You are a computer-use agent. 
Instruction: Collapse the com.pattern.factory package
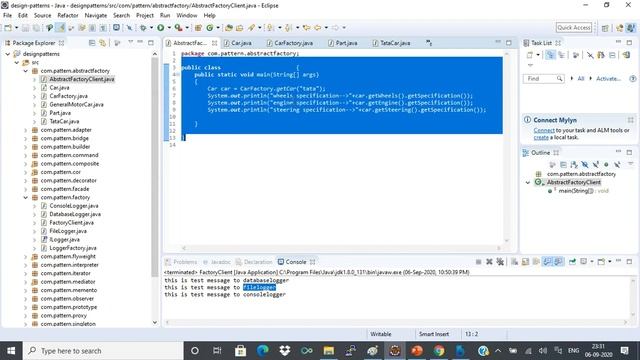[x=26, y=198]
